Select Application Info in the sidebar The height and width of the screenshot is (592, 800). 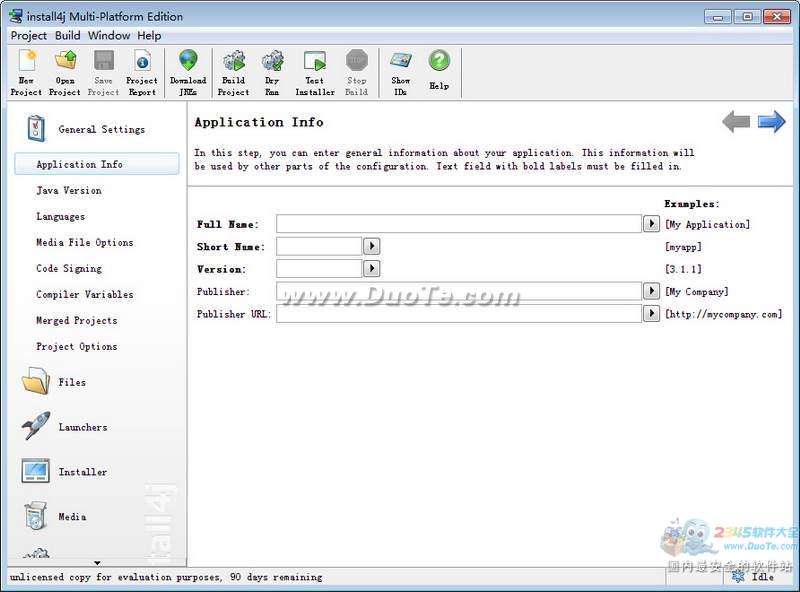coord(97,164)
